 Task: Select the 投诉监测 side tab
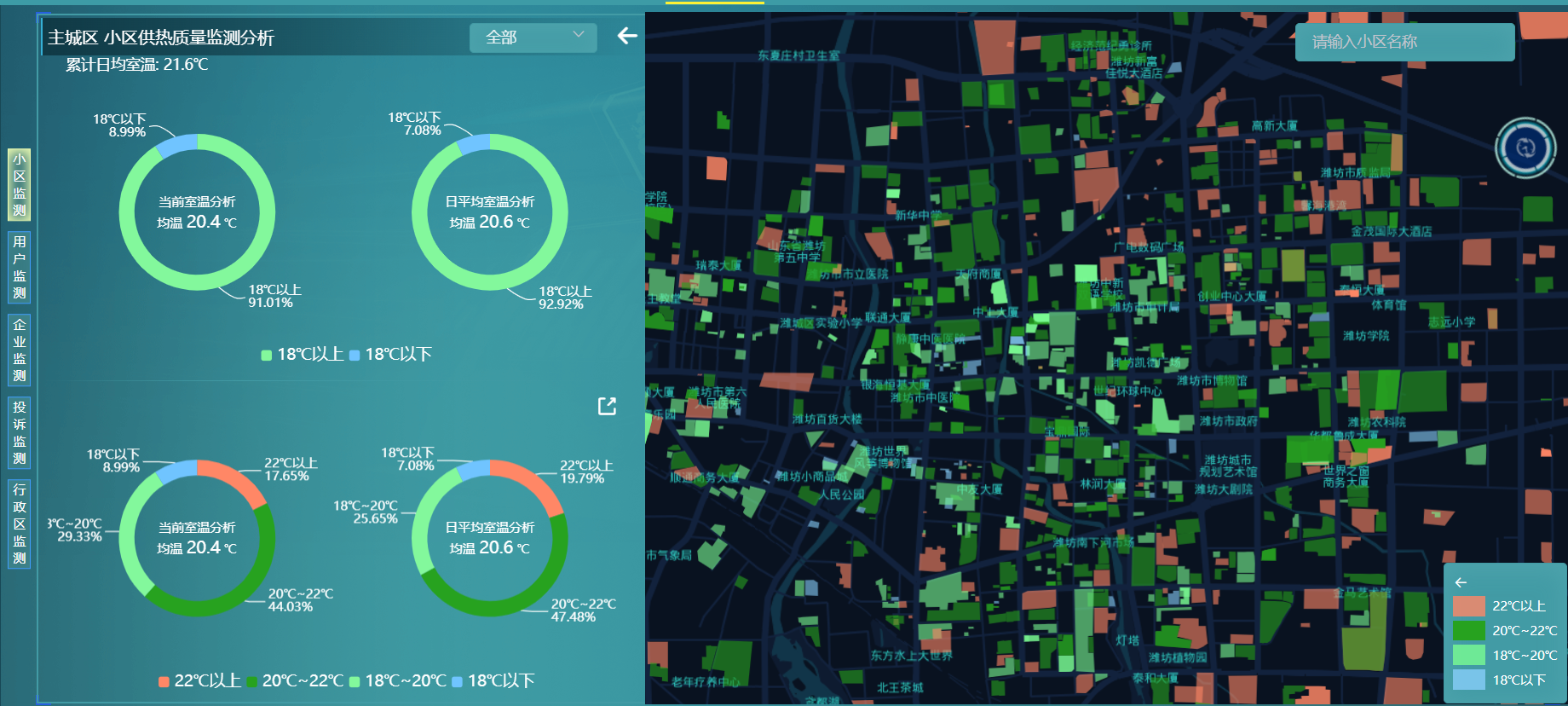click(x=20, y=432)
